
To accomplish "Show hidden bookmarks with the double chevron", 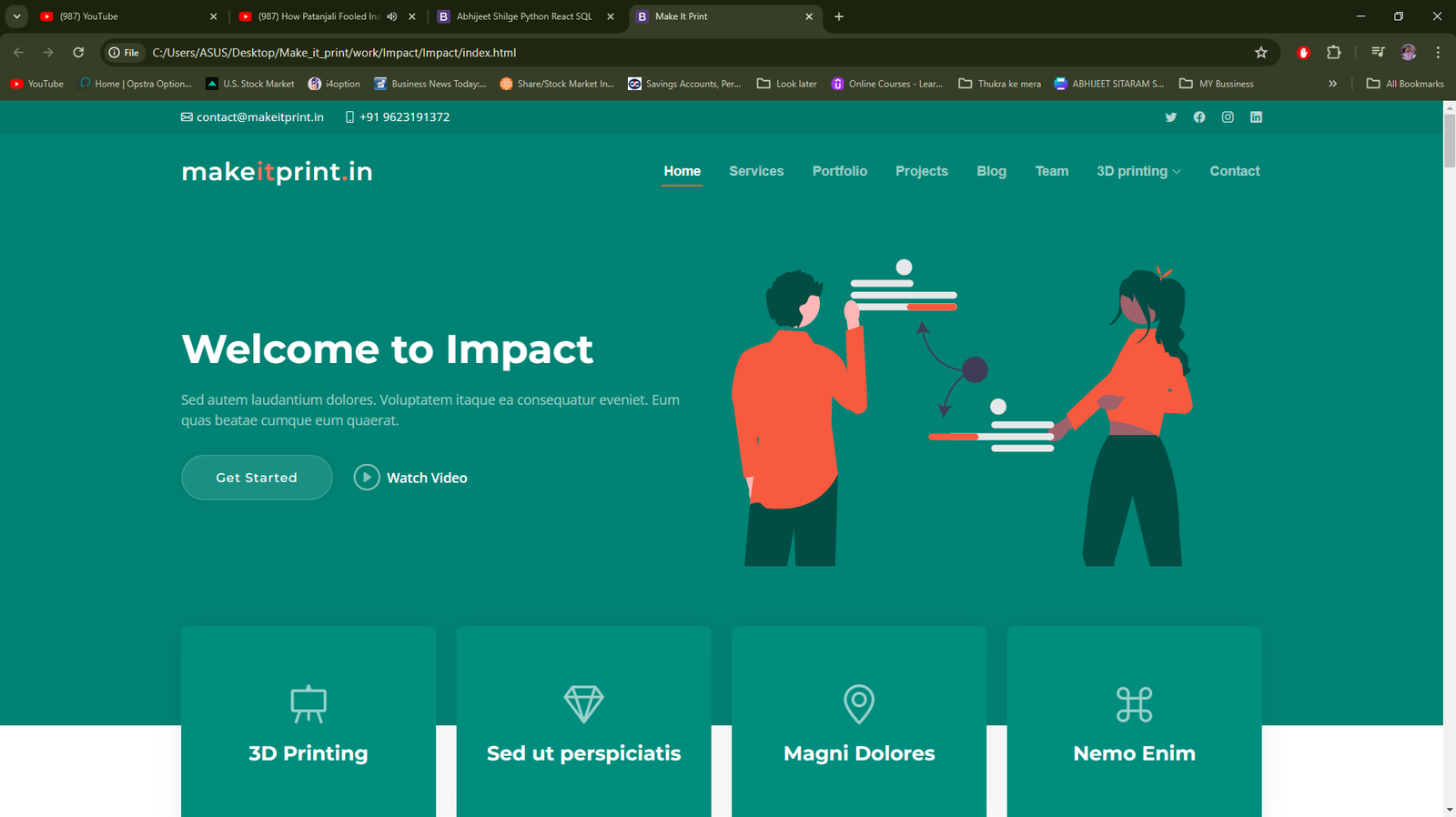I will point(1332,84).
